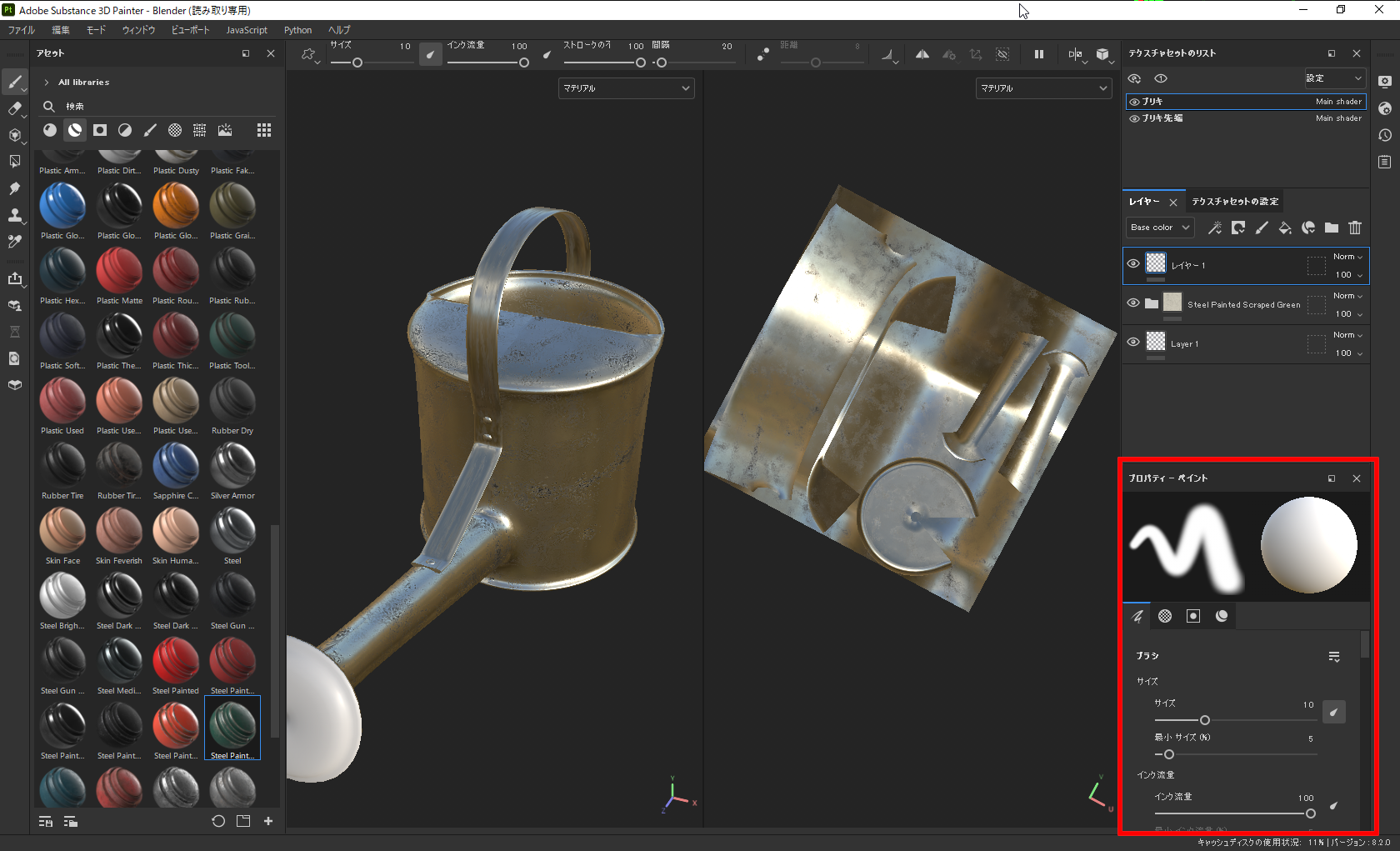Screen dimensions: 1400x851
Task: Pause the engine rendering
Action: (x=1039, y=55)
